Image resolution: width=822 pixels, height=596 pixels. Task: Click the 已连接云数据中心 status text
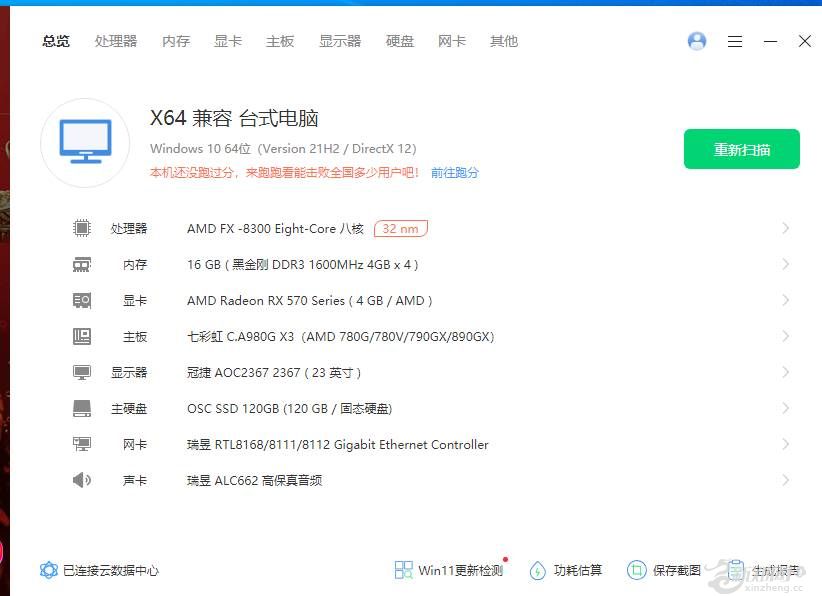tap(111, 570)
